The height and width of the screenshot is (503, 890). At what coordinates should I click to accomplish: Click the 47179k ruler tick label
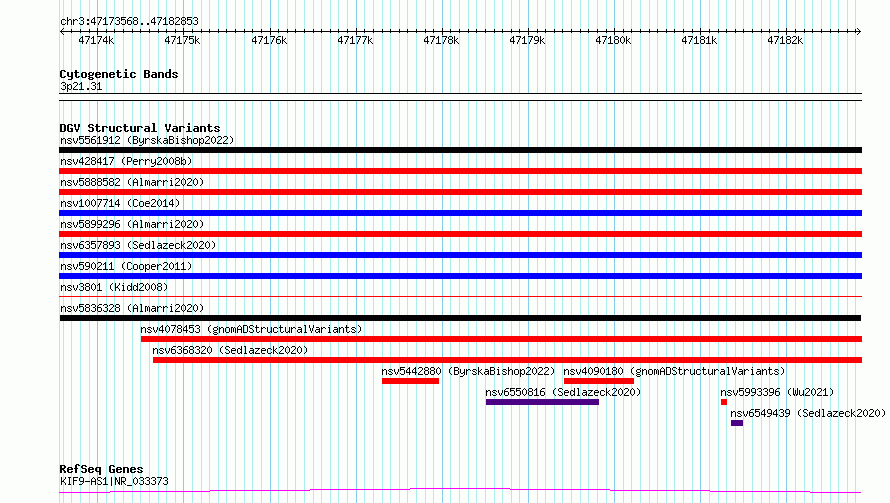[527, 40]
